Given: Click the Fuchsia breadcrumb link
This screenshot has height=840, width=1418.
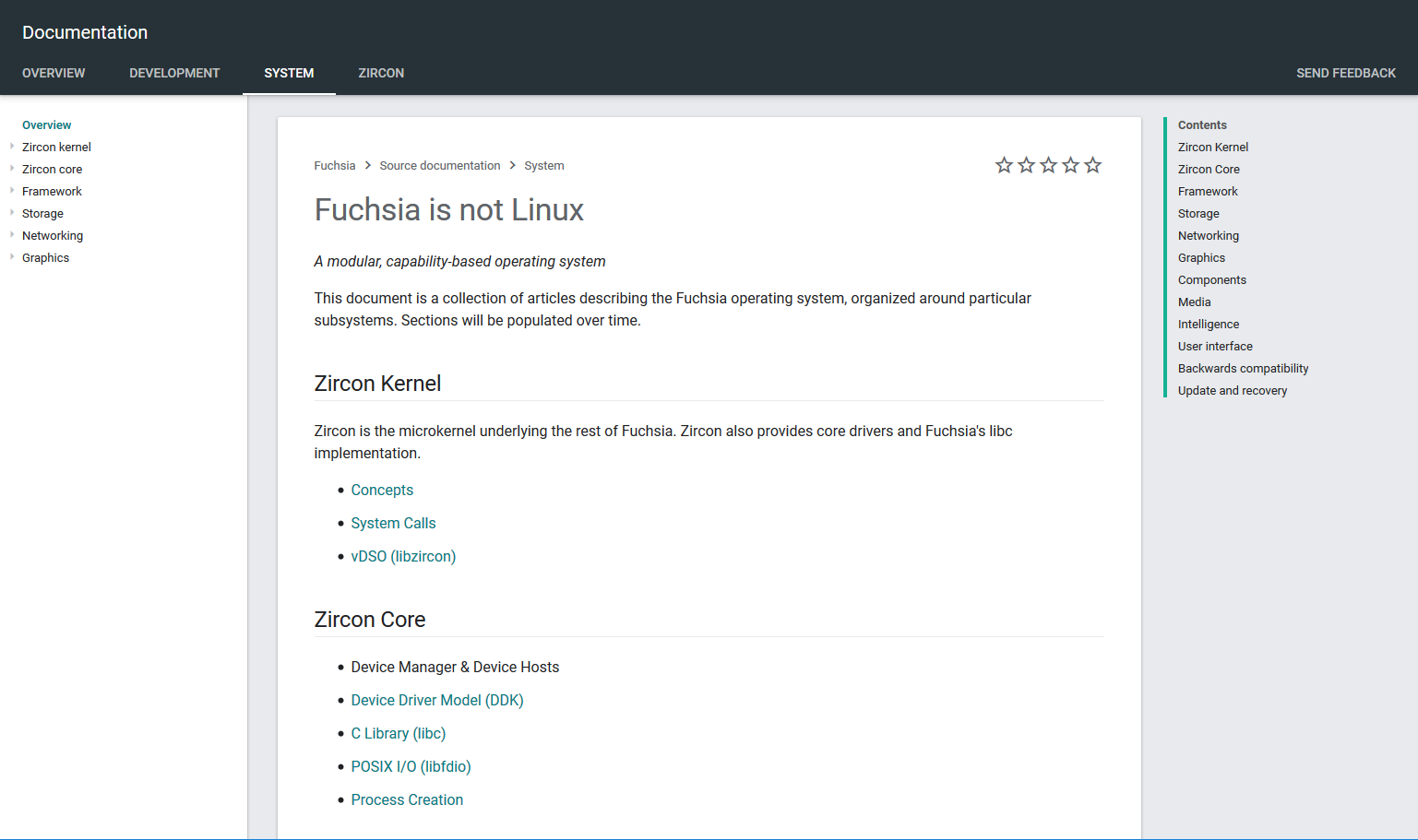Looking at the screenshot, I should click(x=334, y=166).
